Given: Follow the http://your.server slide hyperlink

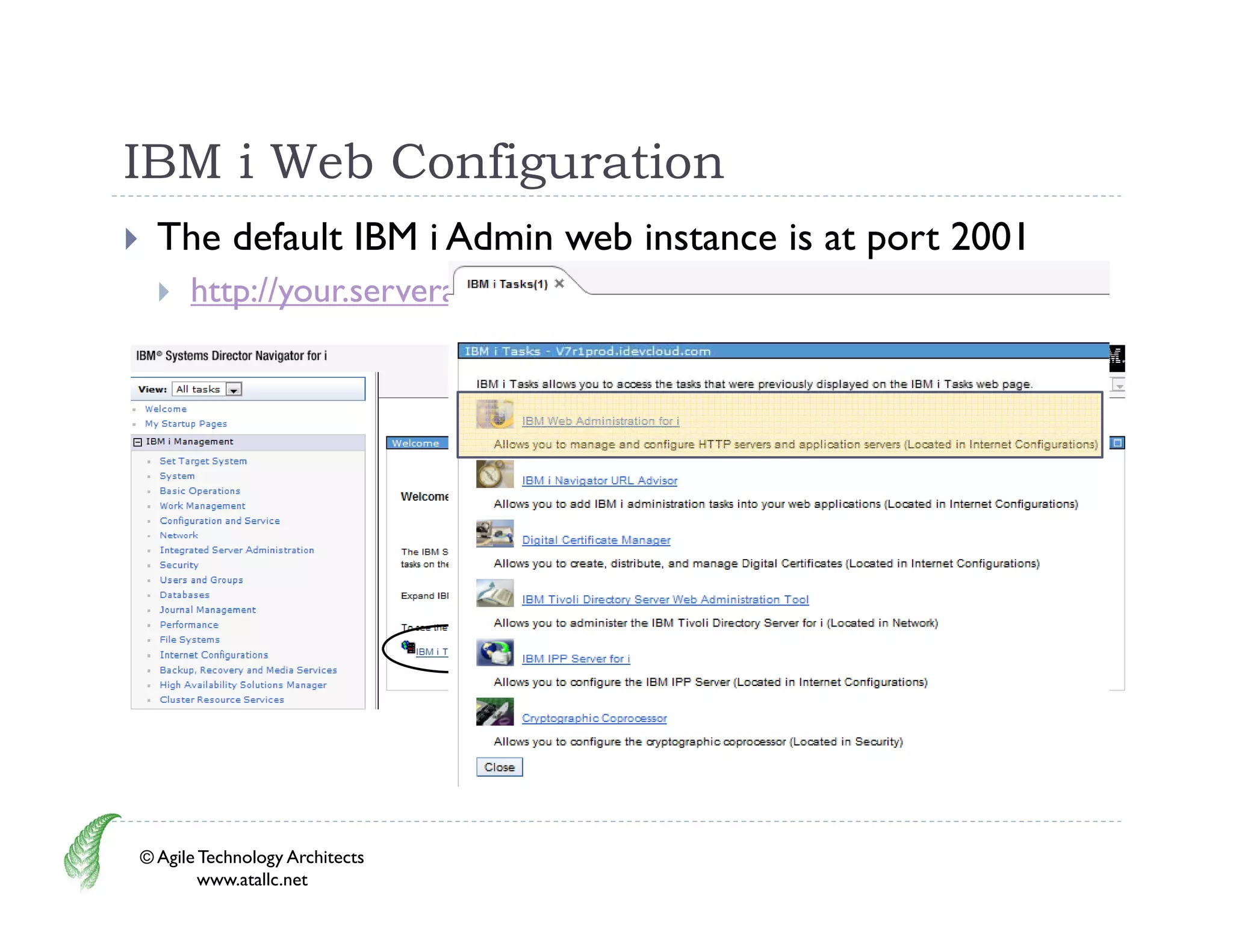Looking at the screenshot, I should tap(319, 291).
